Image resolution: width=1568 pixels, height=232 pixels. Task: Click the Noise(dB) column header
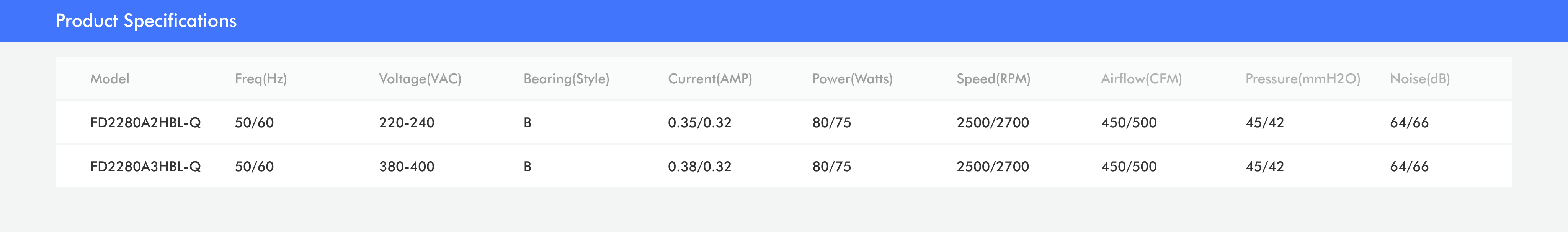[1419, 79]
